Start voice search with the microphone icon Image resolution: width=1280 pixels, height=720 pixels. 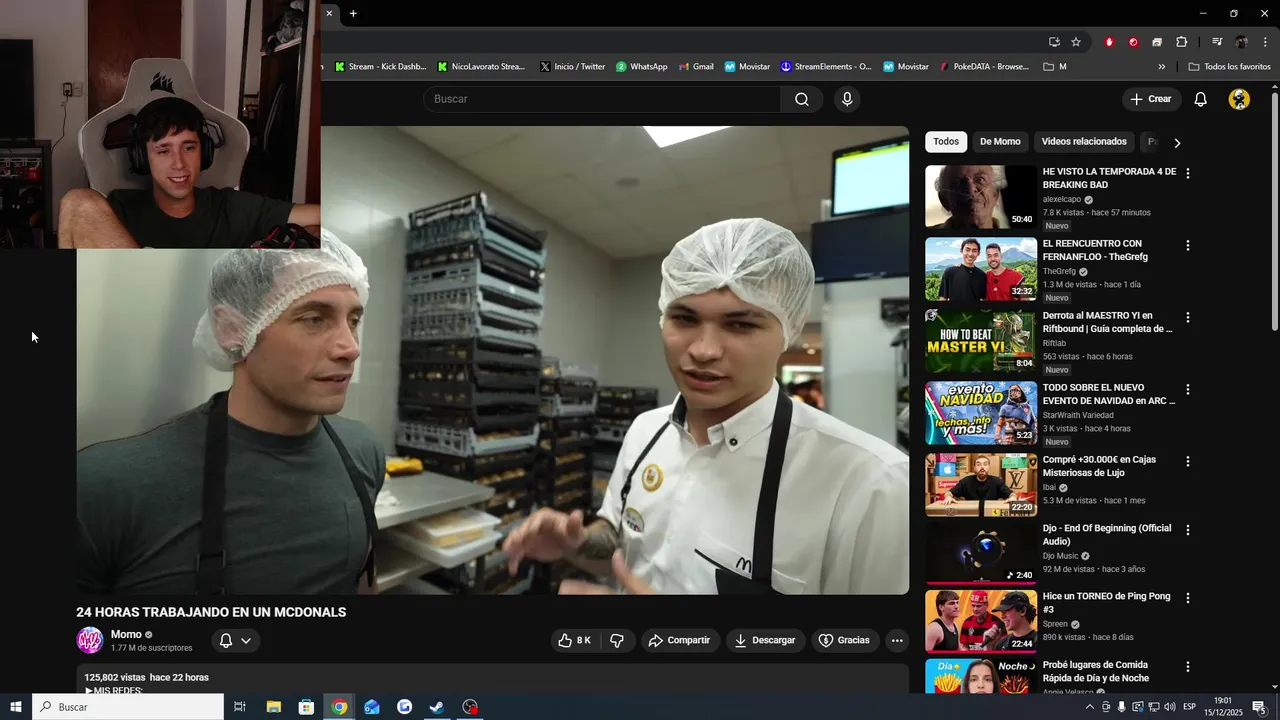point(847,99)
